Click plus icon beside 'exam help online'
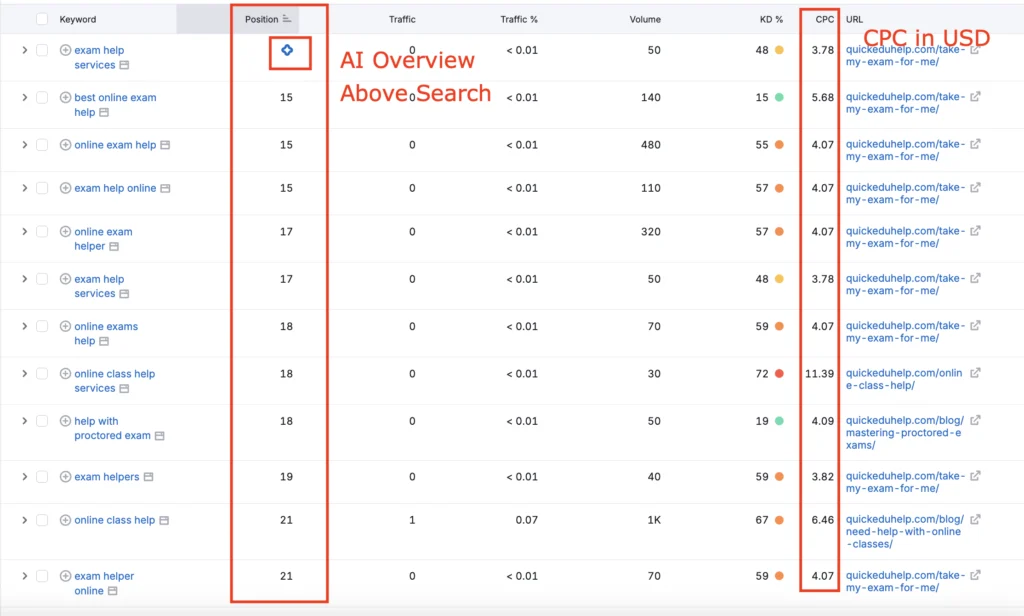The width and height of the screenshot is (1024, 616). 65,188
